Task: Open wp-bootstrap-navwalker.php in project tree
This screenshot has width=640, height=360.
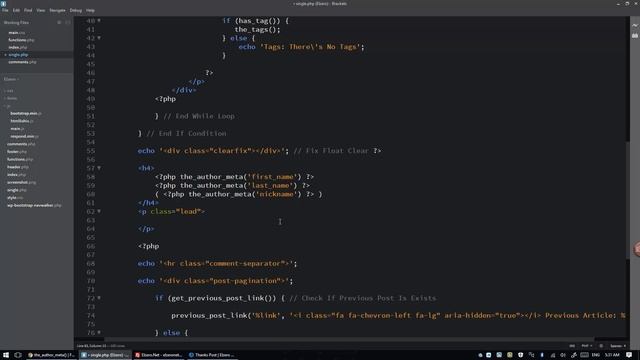Action: (x=34, y=205)
